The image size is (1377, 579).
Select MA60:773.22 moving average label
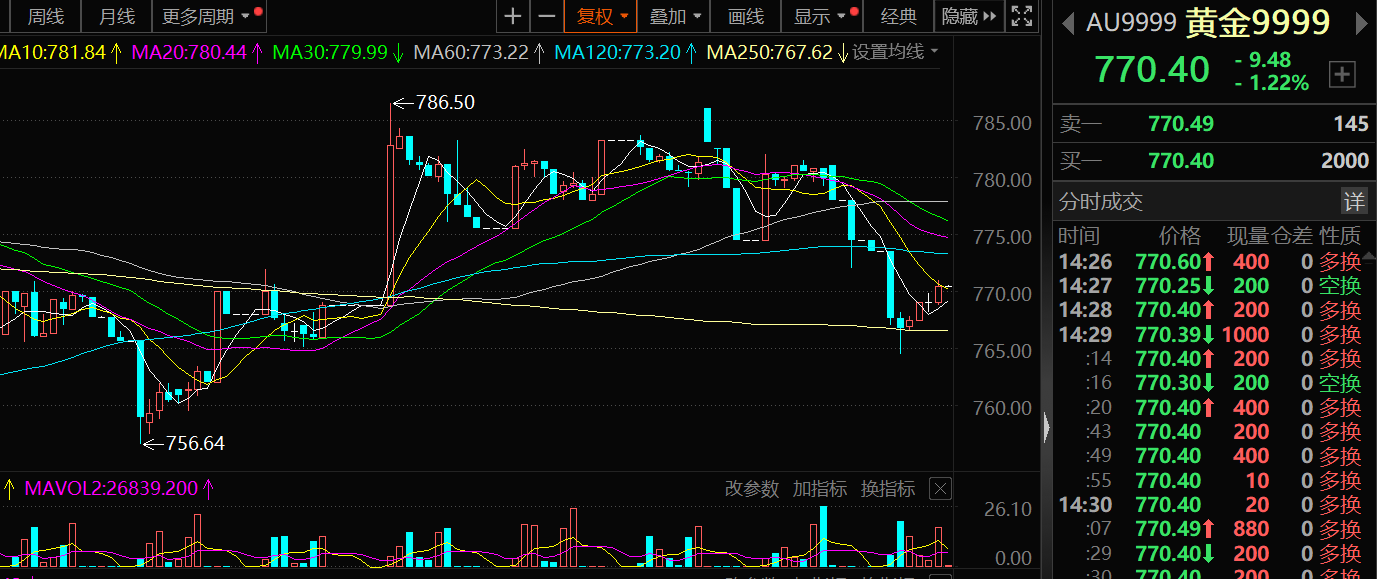point(470,52)
